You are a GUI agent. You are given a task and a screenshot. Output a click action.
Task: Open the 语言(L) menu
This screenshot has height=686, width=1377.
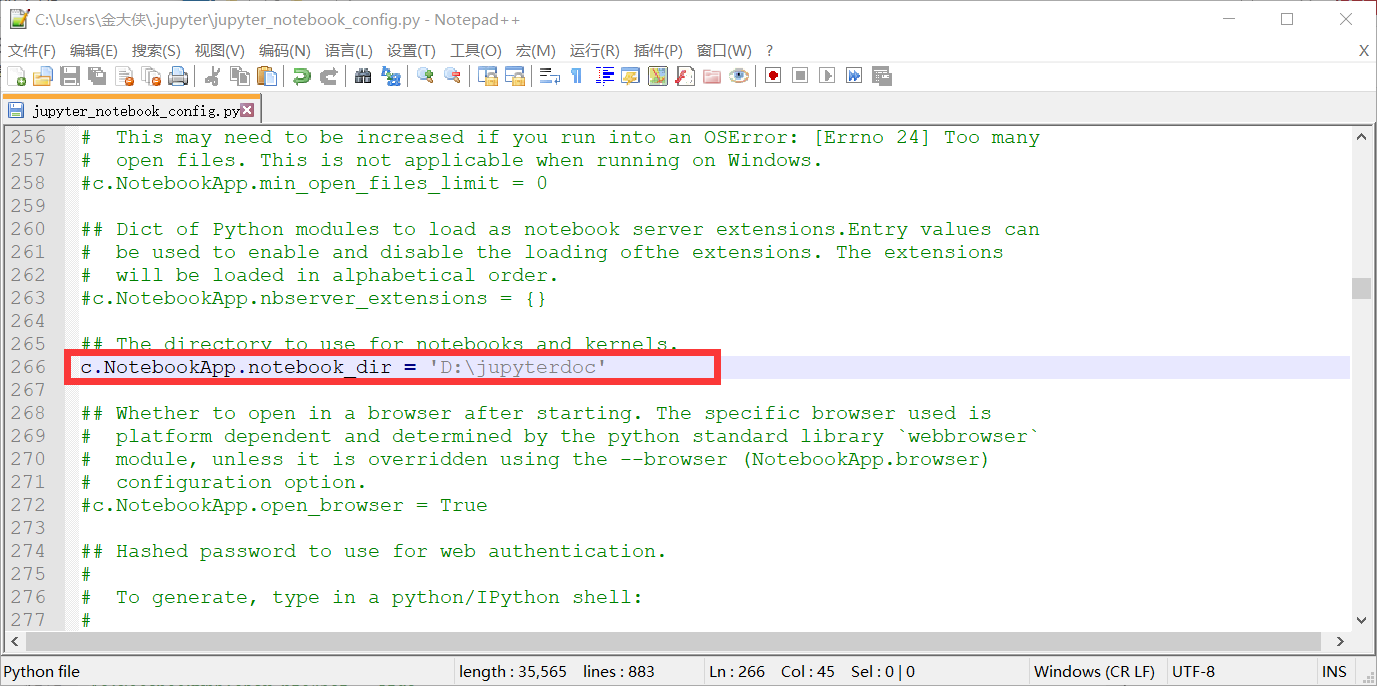[347, 50]
